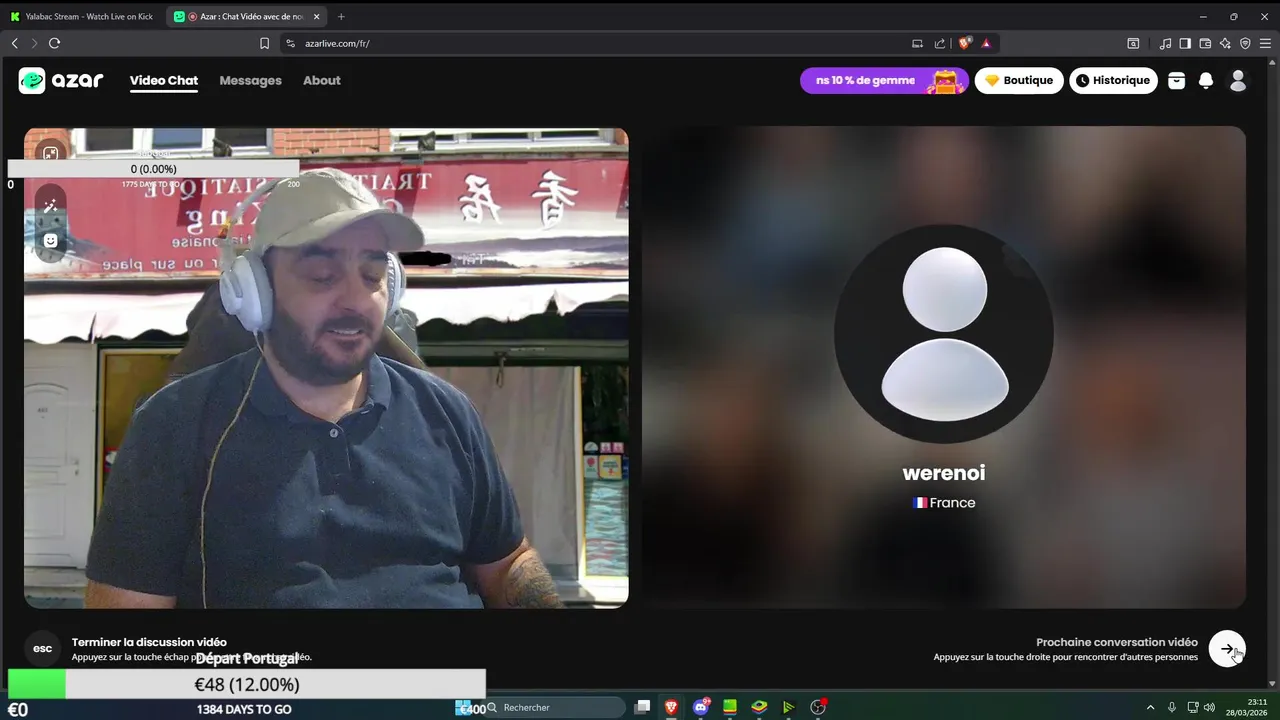Click the expand video icon on local video
The width and height of the screenshot is (1280, 720).
tap(50, 153)
